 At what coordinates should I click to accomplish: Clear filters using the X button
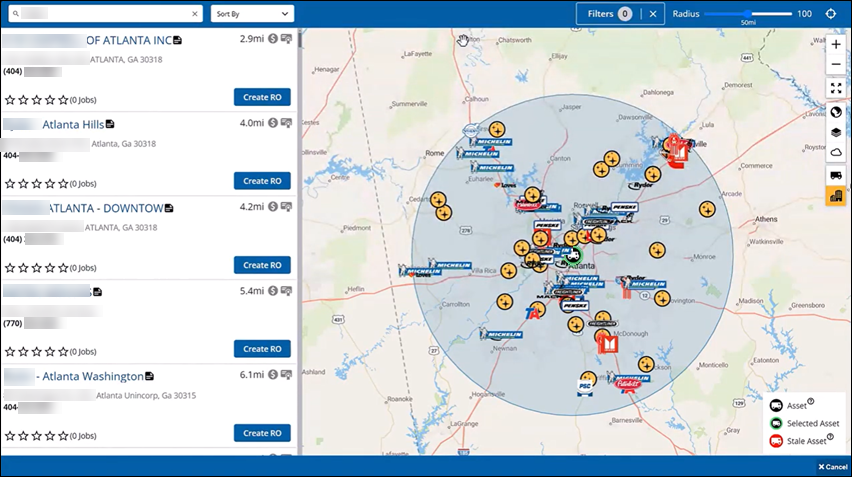(652, 14)
